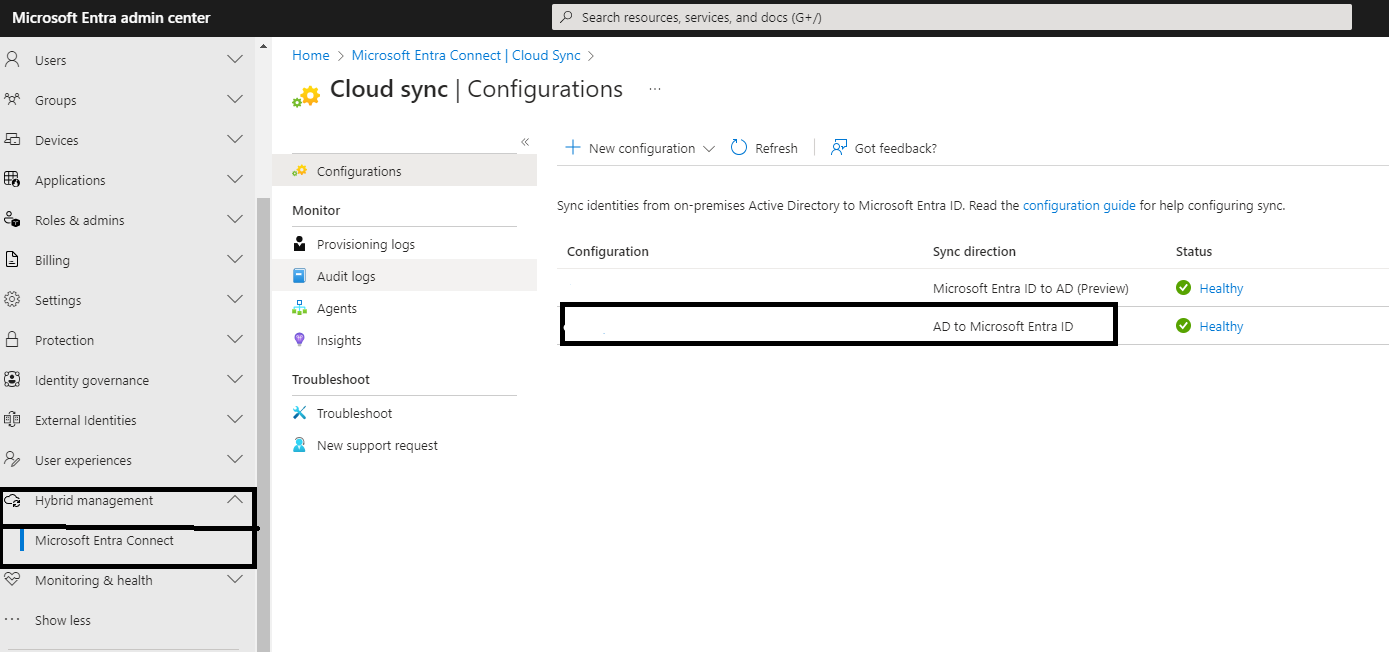The height and width of the screenshot is (652, 1389).
Task: Click the Got feedback person icon
Action: click(839, 148)
